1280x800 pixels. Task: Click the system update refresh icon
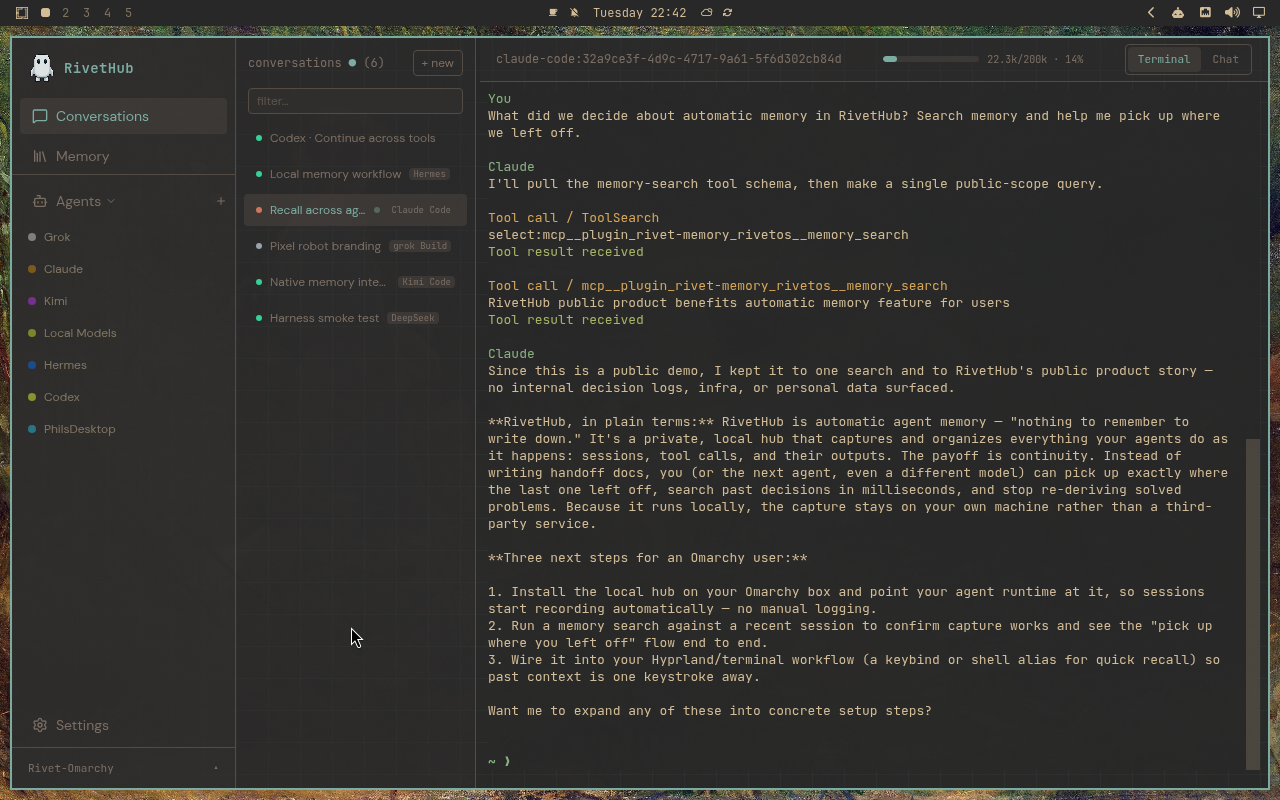(727, 13)
